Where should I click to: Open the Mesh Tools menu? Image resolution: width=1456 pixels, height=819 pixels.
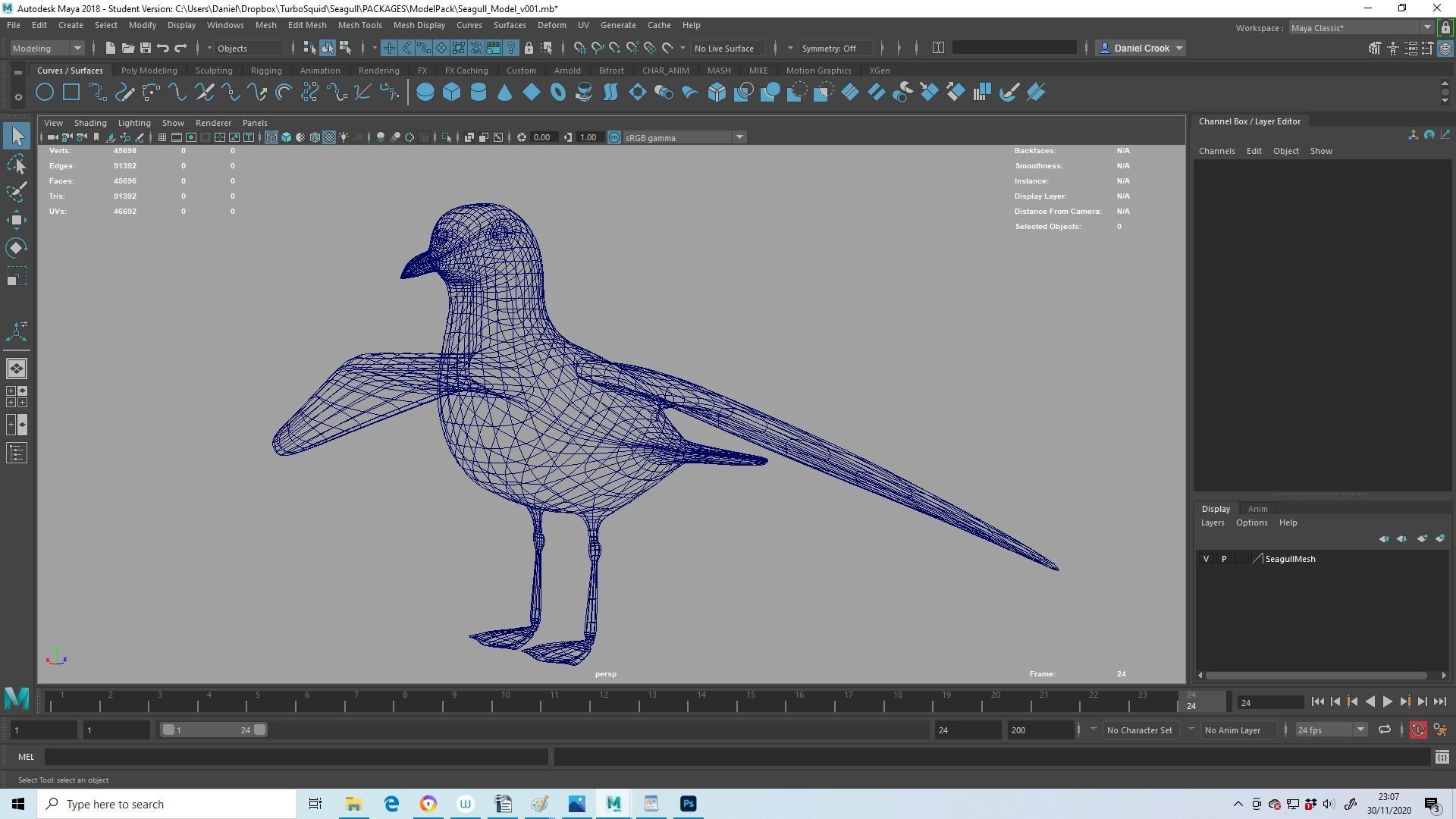coord(359,25)
